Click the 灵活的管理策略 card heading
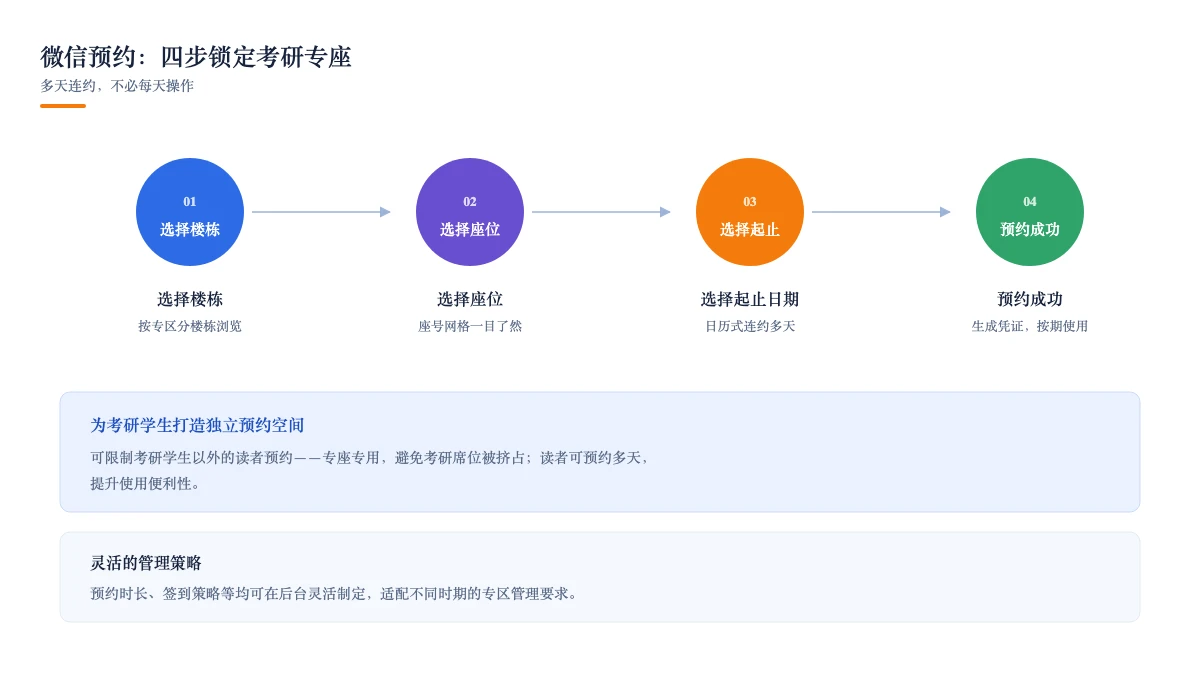 coord(146,563)
